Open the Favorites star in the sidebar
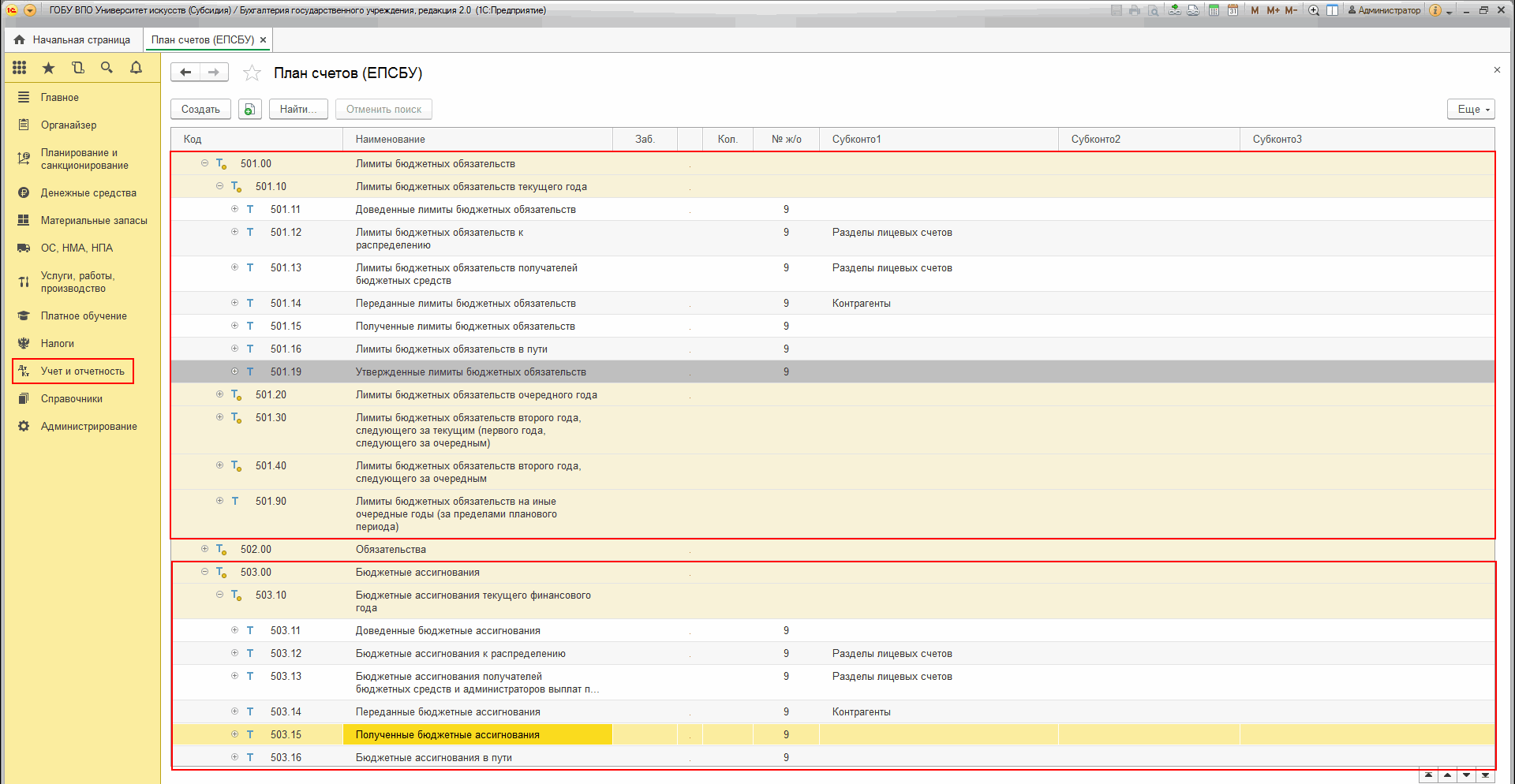This screenshot has height=784, width=1515. pos(49,68)
